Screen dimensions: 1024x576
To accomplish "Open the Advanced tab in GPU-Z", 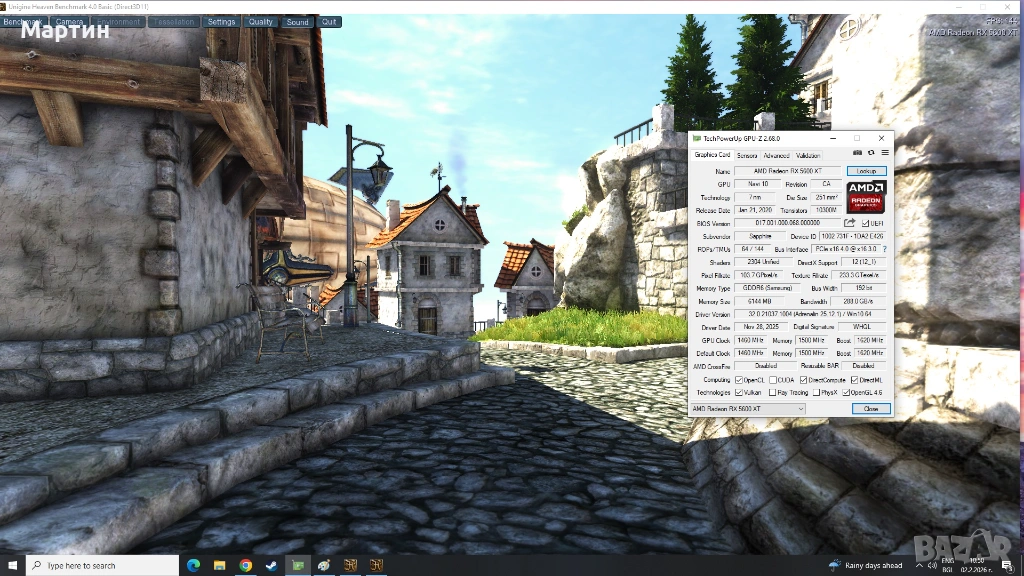I will (776, 156).
